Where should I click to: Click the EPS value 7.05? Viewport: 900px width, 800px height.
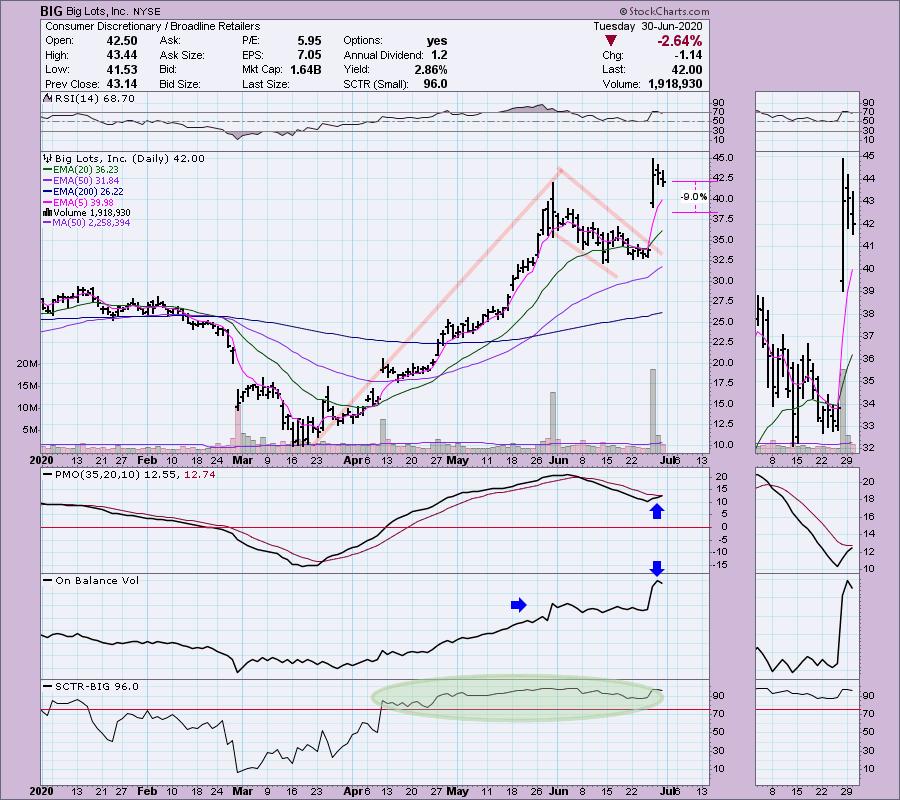pyautogui.click(x=309, y=55)
